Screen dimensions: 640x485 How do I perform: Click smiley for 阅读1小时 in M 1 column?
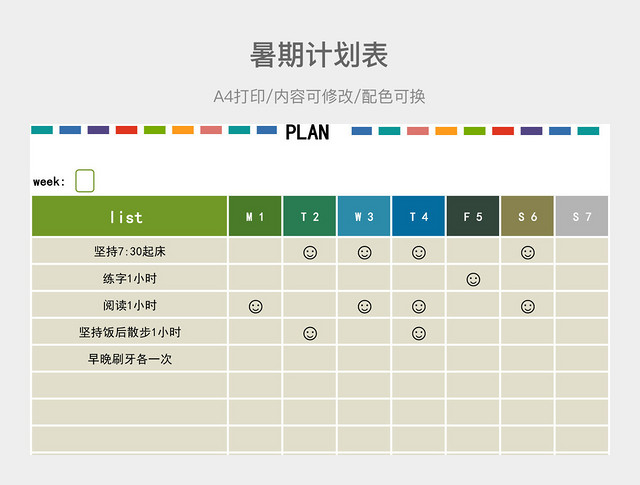click(256, 306)
